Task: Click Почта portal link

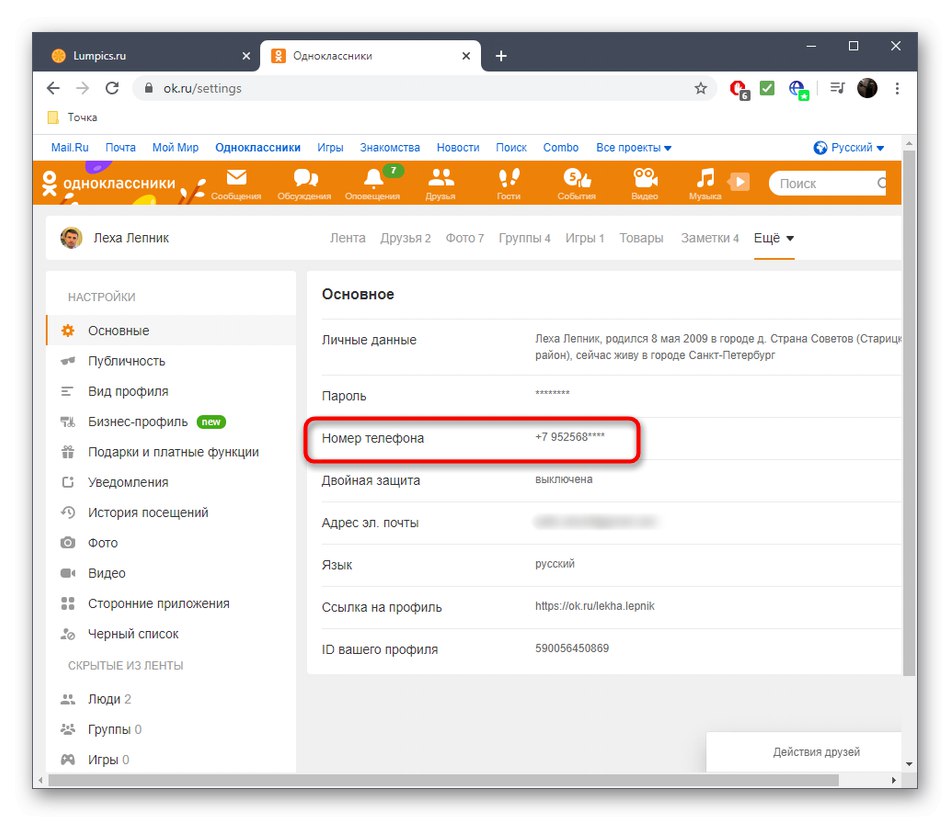Action: tap(121, 147)
